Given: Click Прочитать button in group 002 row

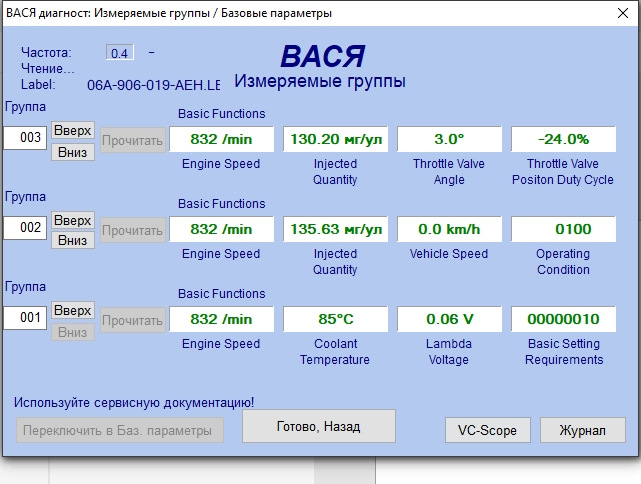Looking at the screenshot, I should click(x=133, y=230).
